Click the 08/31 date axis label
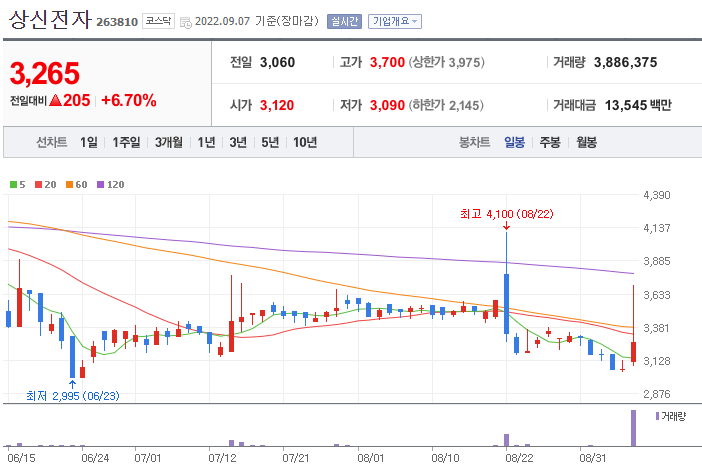Viewport: 702px width, 470px height. (x=593, y=458)
